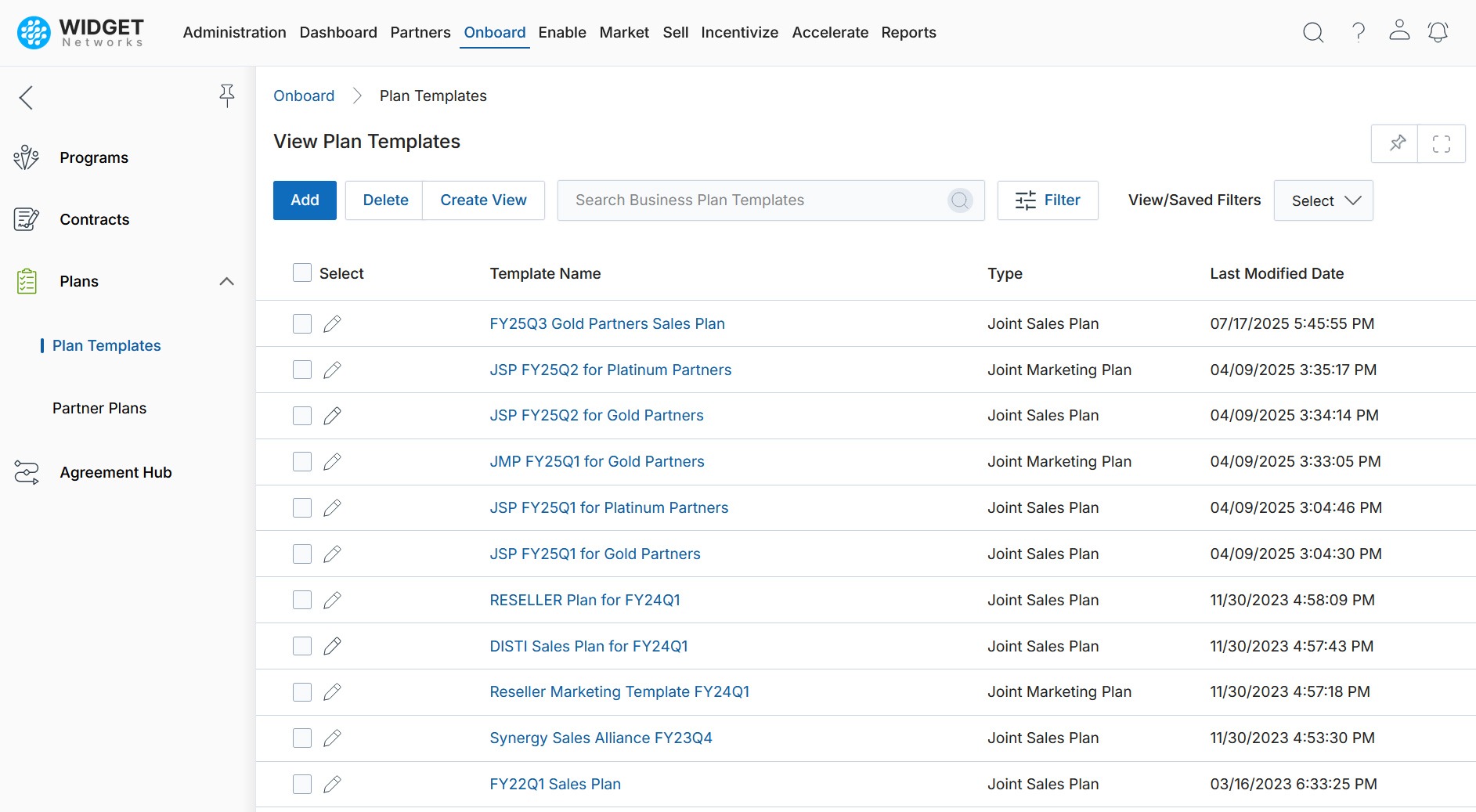Collapse the Plans sidebar section
The width and height of the screenshot is (1476, 812).
(226, 282)
